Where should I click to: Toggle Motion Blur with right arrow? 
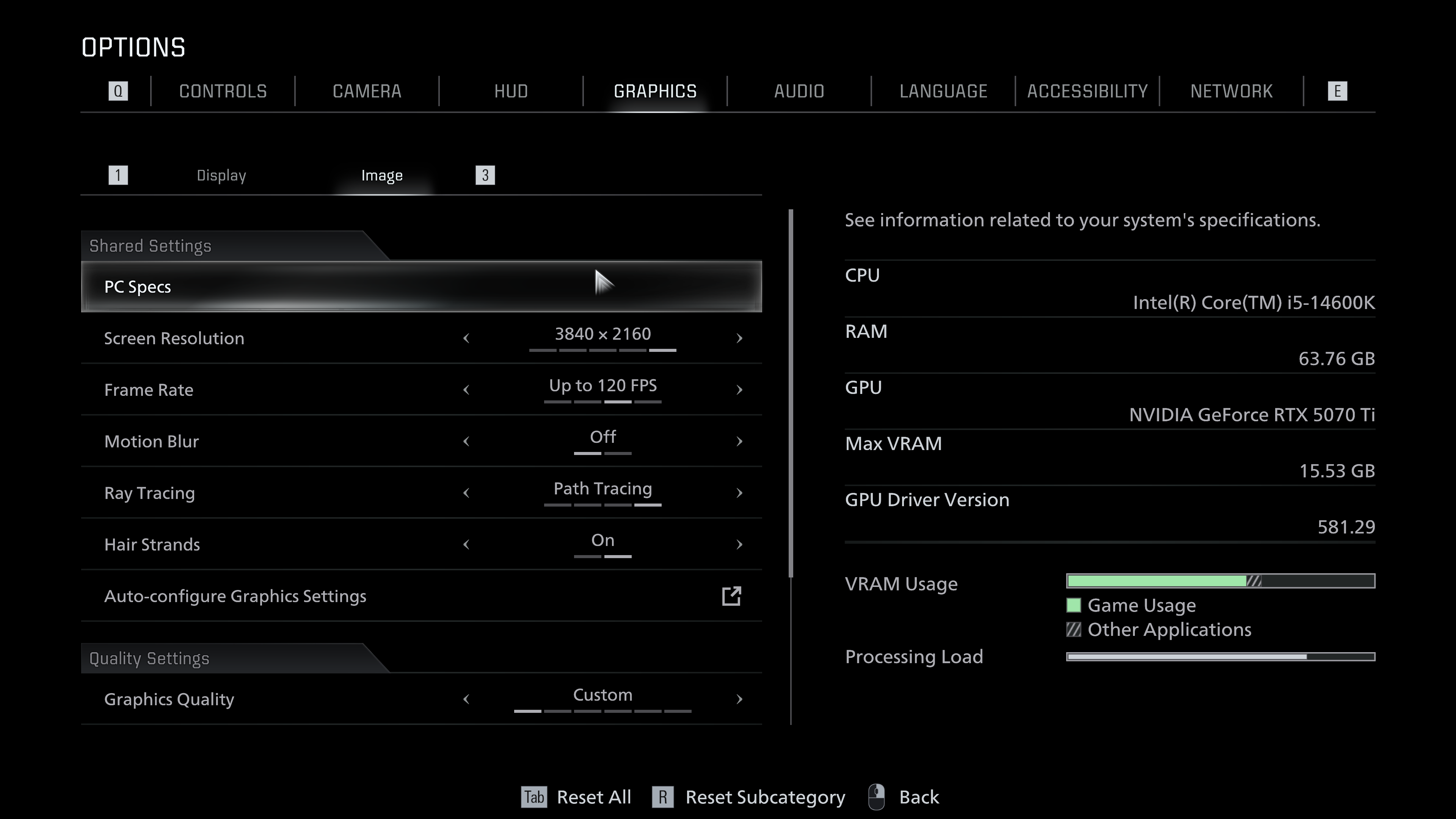739,441
